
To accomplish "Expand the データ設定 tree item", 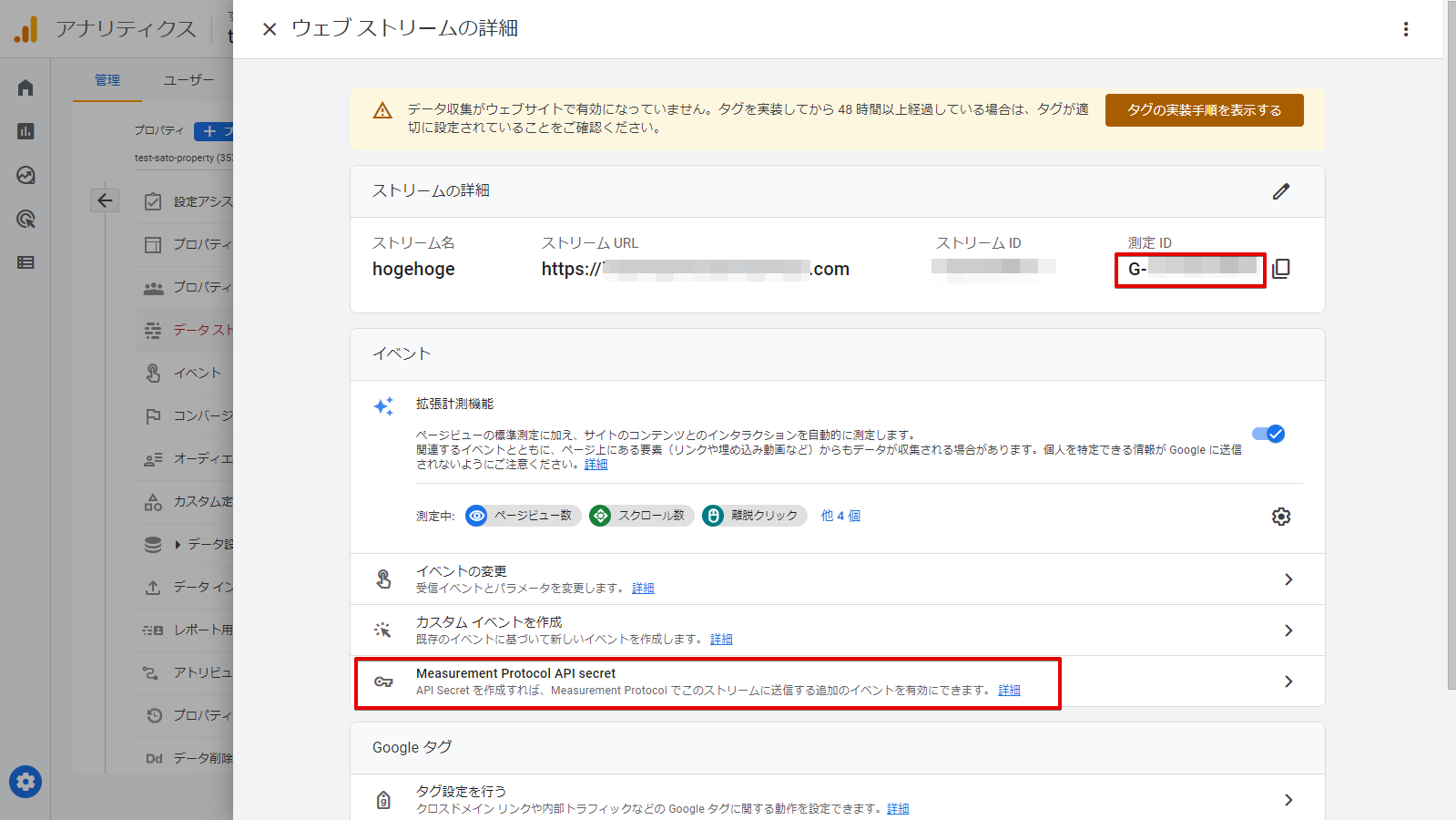I will [178, 544].
